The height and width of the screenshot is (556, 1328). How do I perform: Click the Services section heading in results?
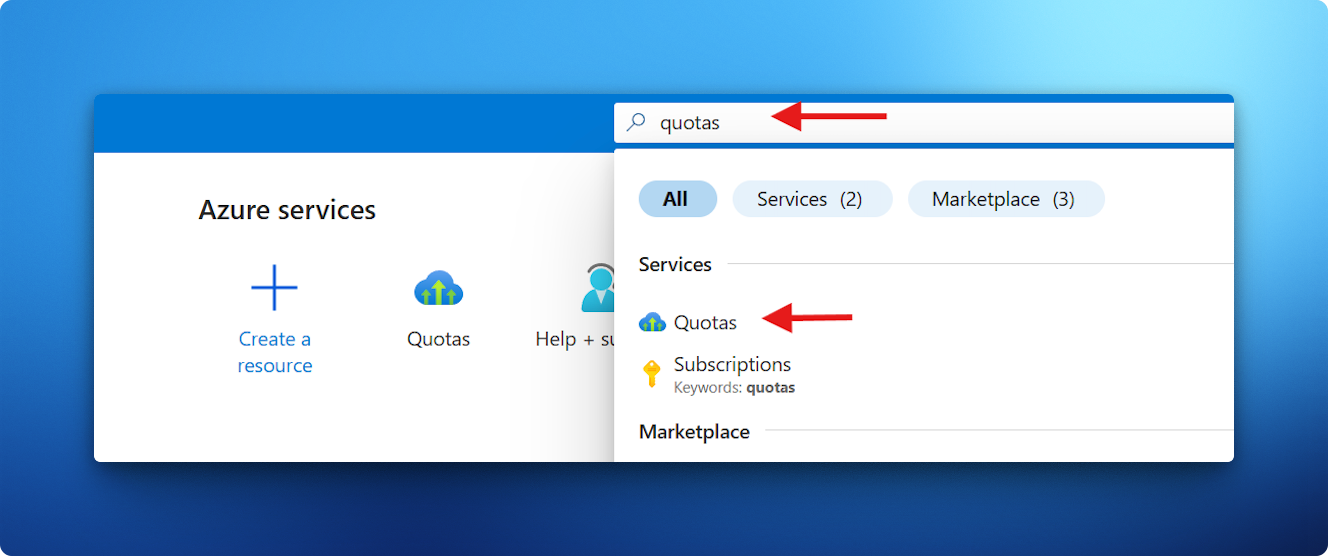click(675, 265)
